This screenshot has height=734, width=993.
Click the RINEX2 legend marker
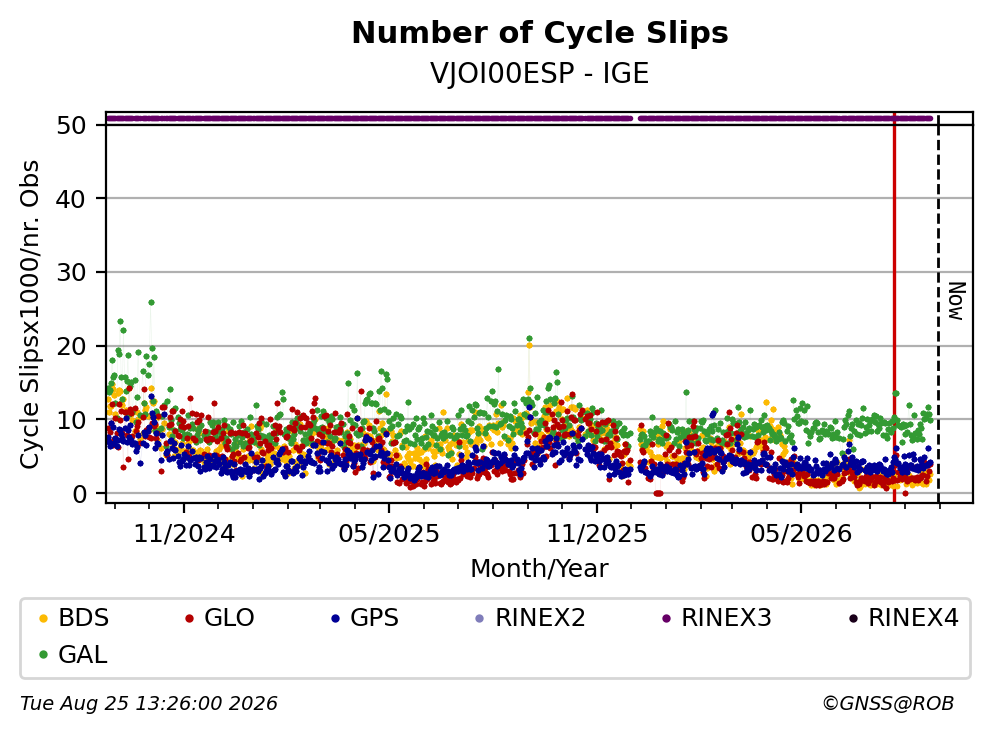(479, 618)
